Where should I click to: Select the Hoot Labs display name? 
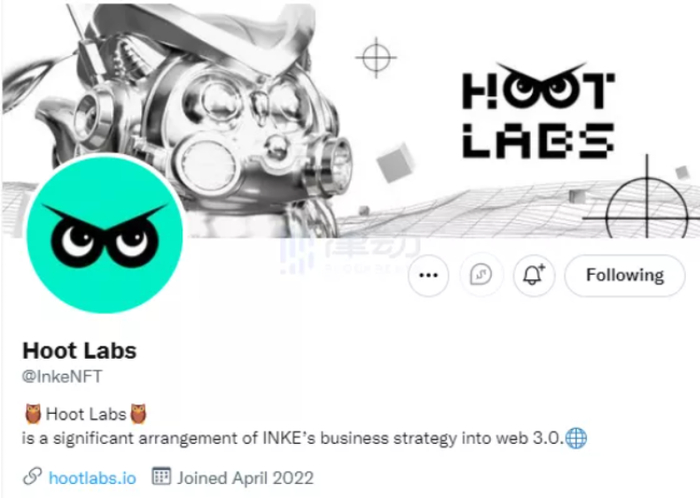[79, 351]
